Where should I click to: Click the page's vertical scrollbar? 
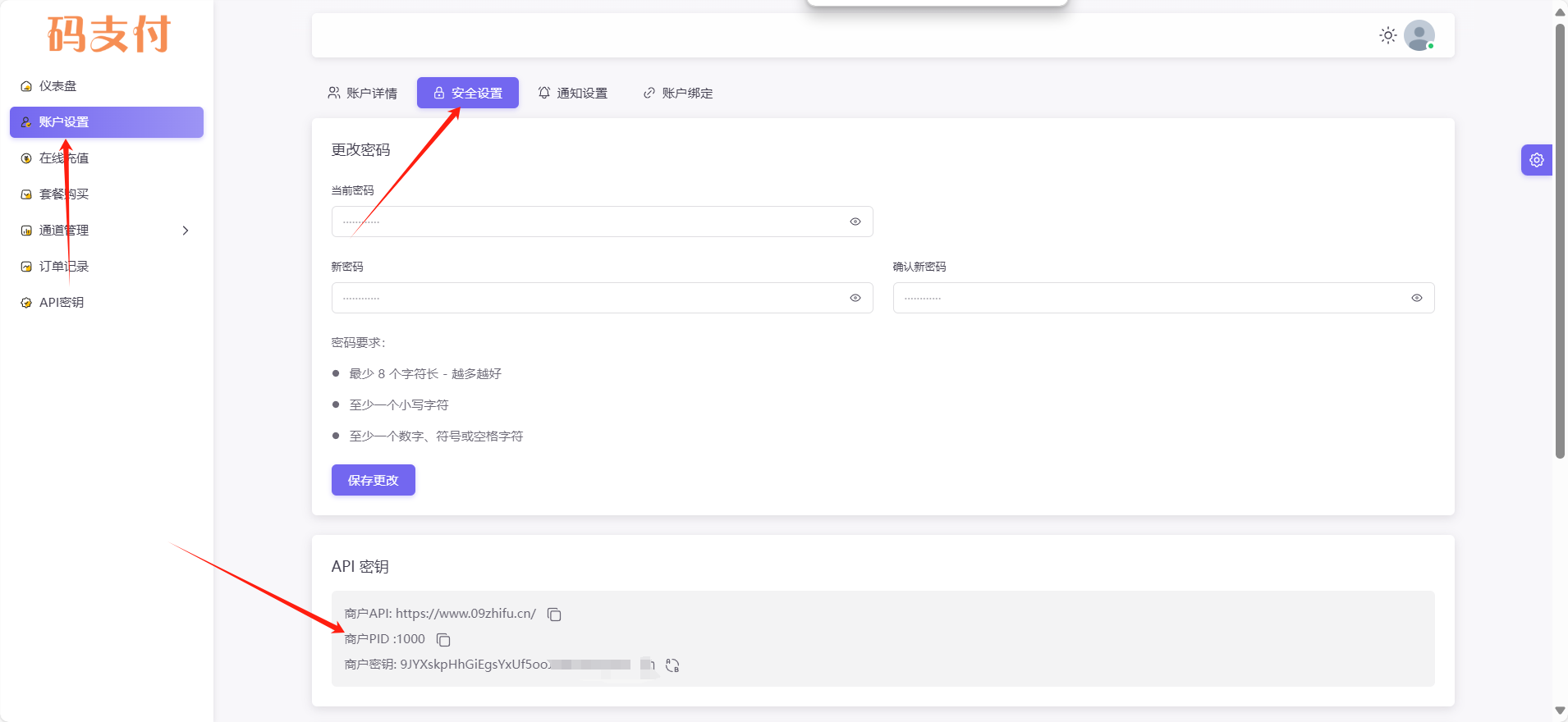click(x=1560, y=246)
